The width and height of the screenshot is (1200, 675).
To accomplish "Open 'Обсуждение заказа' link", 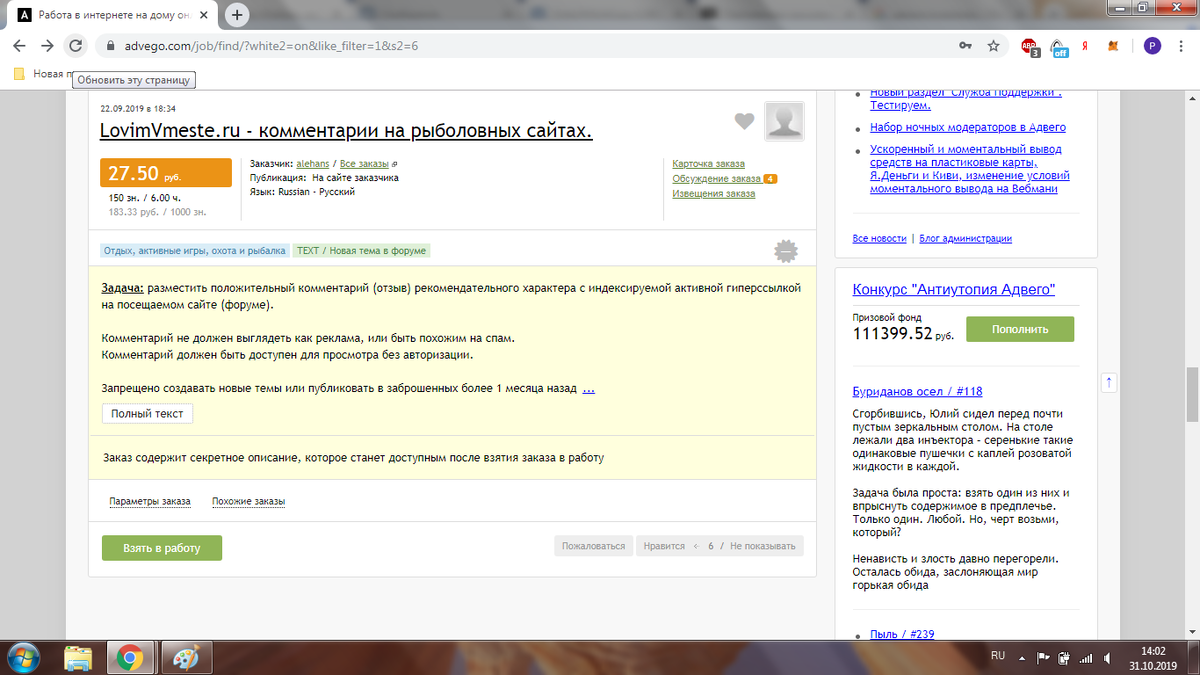I will point(717,179).
